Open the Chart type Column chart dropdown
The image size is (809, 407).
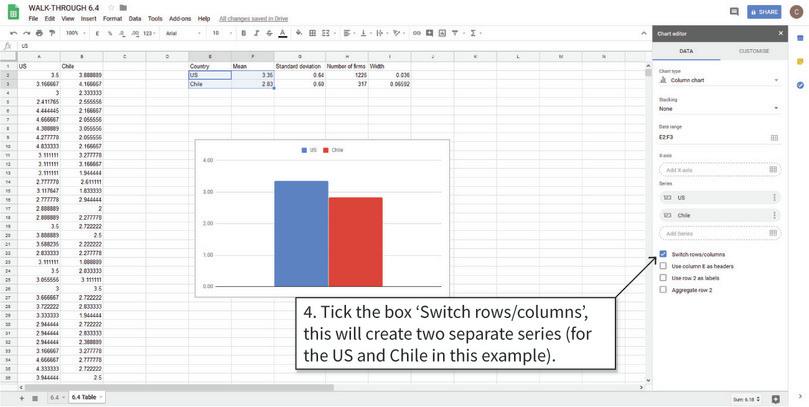pyautogui.click(x=719, y=80)
